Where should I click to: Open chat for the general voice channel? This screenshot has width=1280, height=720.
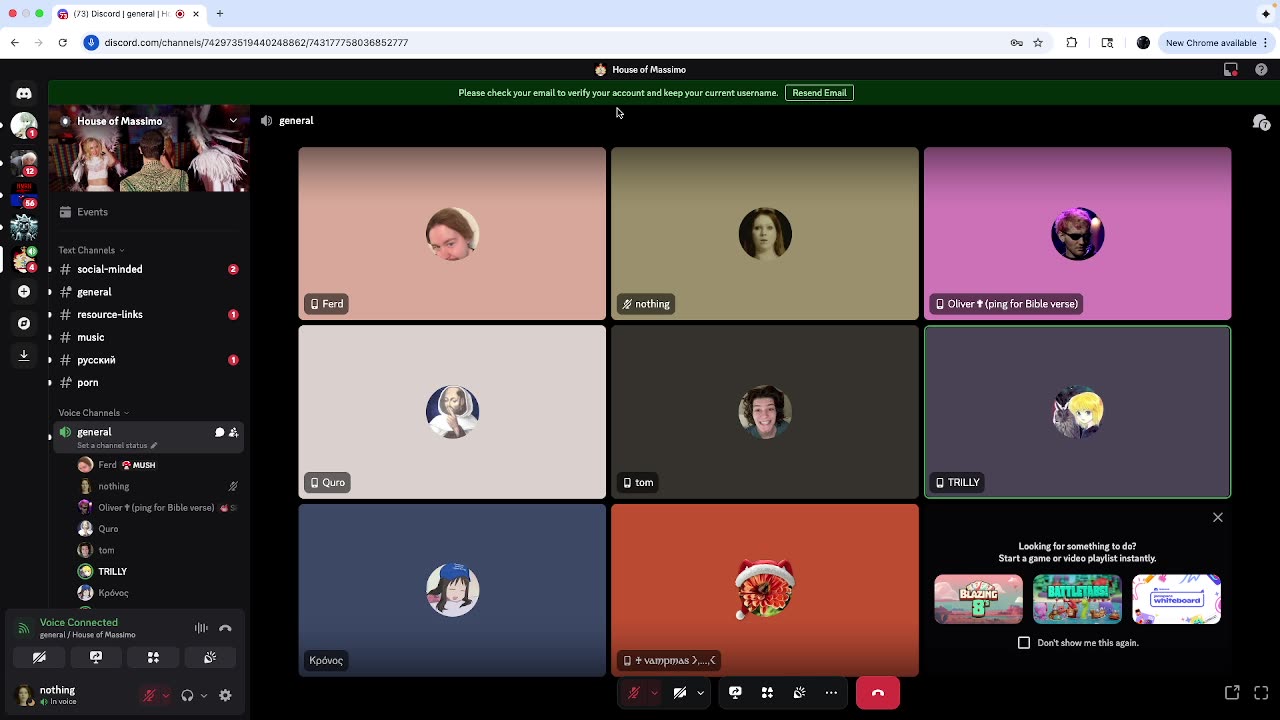pos(219,432)
